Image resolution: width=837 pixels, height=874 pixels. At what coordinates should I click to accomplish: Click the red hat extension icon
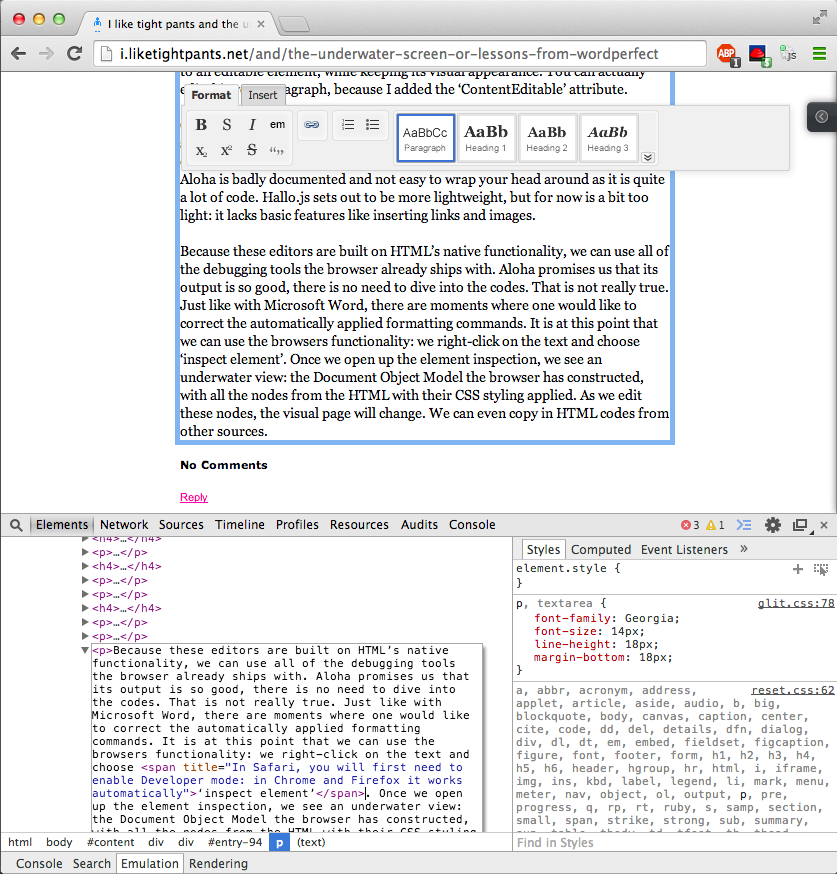(x=758, y=55)
